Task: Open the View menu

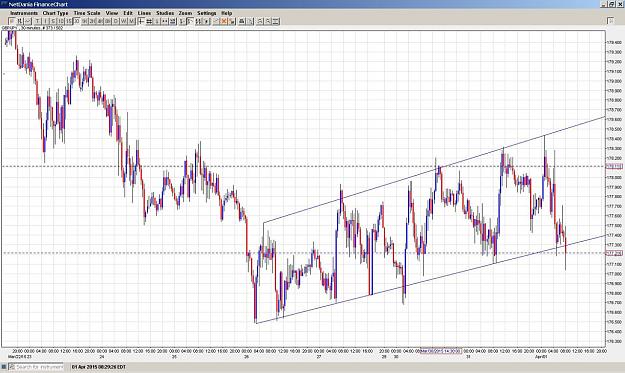Action: click(112, 13)
